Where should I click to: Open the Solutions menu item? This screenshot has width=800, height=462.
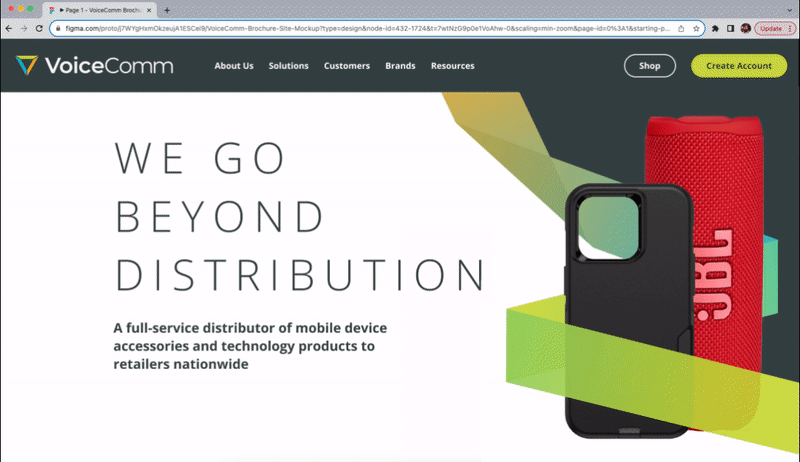(x=288, y=66)
